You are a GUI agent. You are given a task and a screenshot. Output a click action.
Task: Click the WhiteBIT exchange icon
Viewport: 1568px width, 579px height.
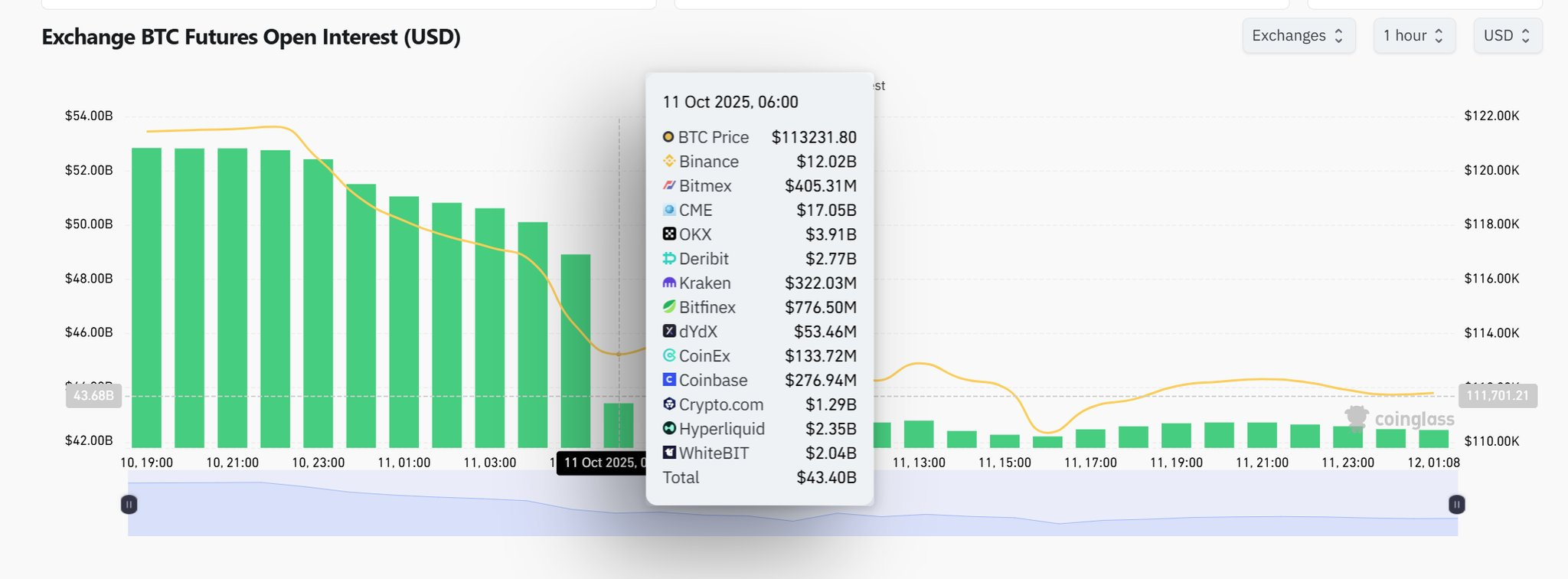(669, 453)
